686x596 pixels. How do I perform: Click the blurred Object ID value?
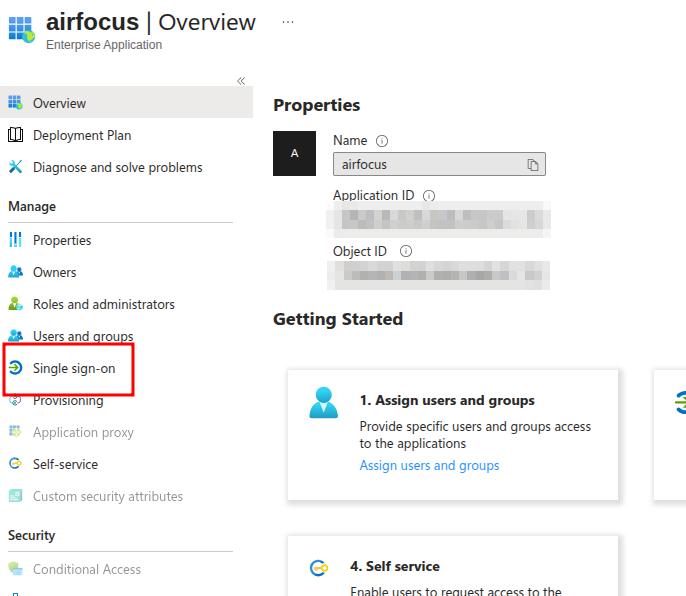coord(438,275)
